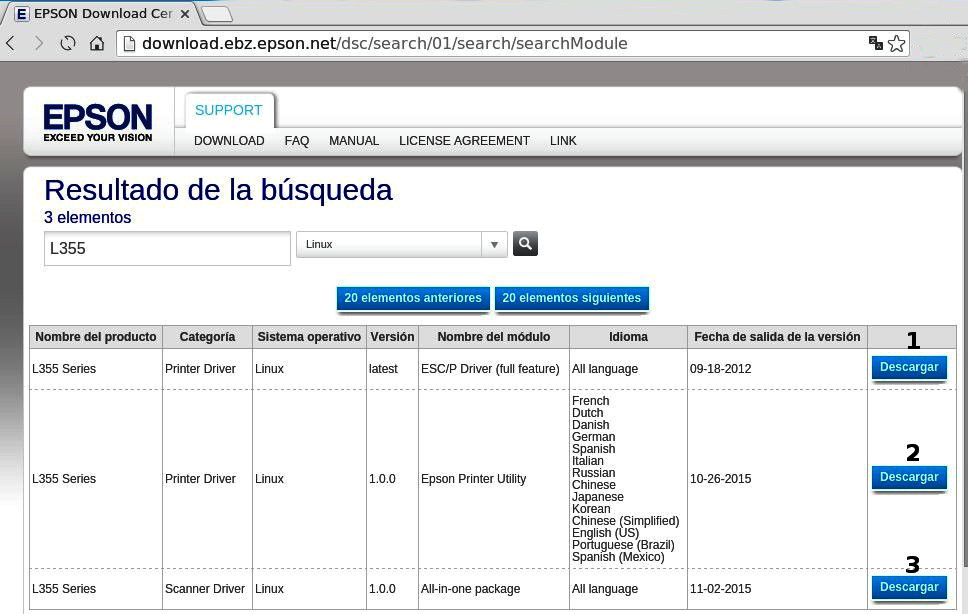Open a new browser tab

(x=217, y=14)
